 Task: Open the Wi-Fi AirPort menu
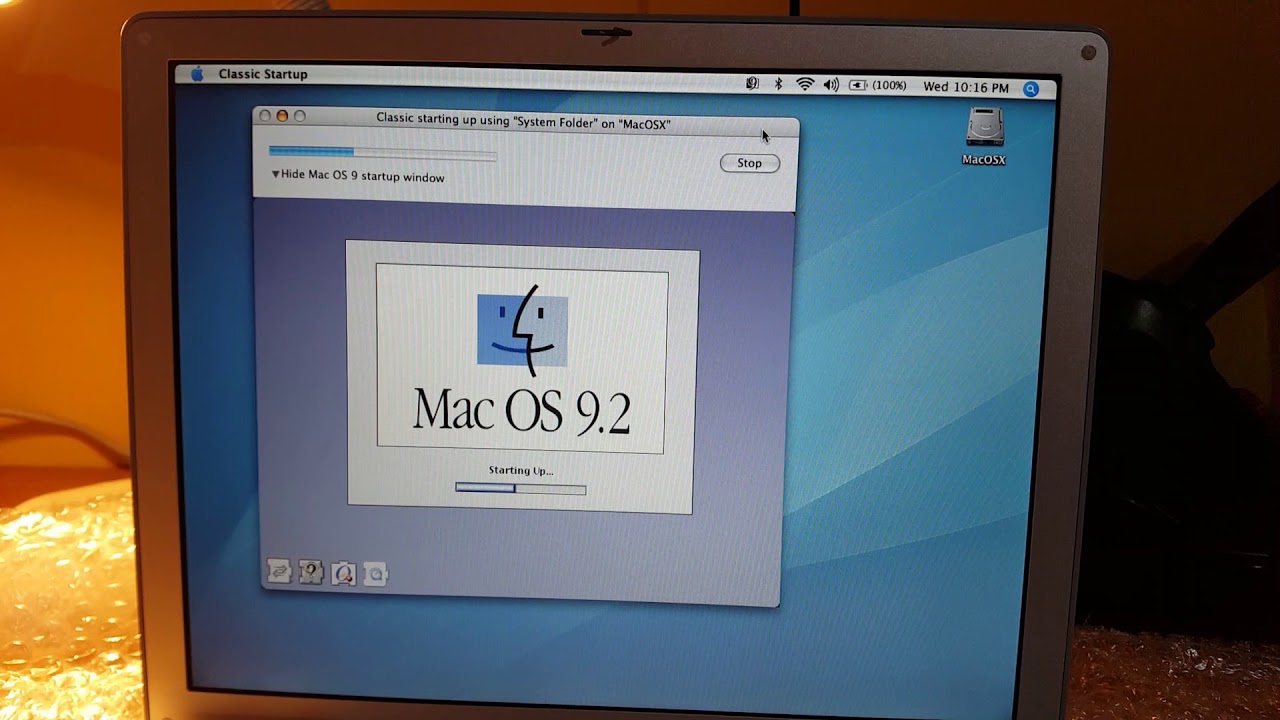(x=805, y=85)
